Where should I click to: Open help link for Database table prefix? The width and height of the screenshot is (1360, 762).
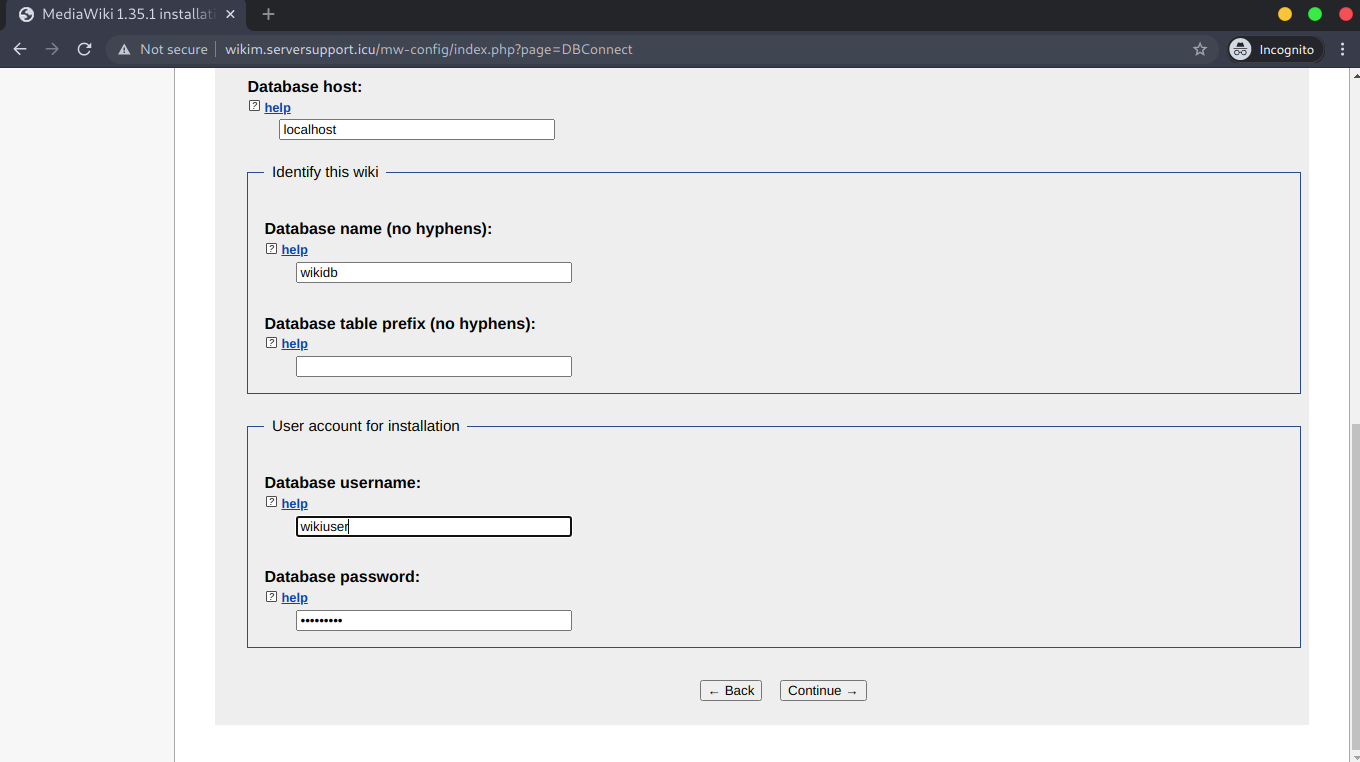pyautogui.click(x=294, y=344)
